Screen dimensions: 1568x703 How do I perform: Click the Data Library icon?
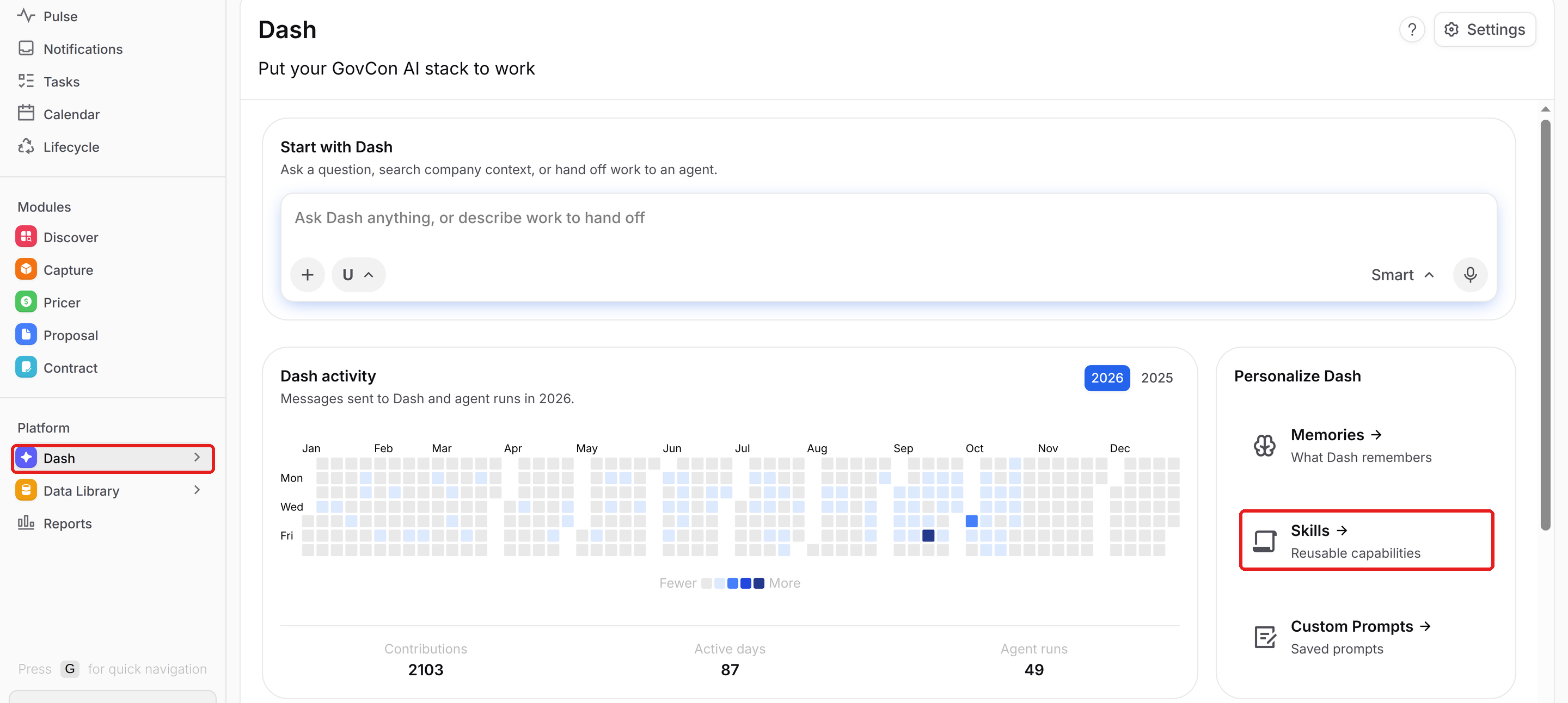(26, 491)
